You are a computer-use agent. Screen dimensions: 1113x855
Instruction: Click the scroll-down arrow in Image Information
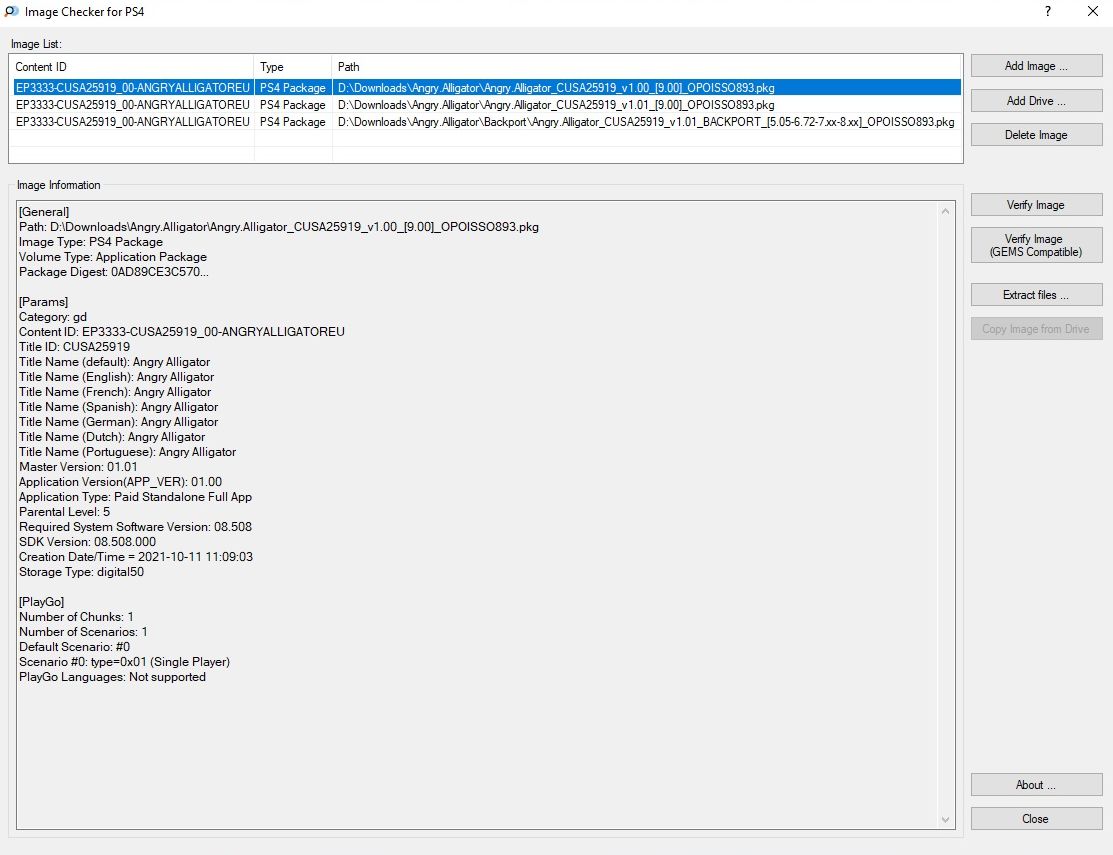945,820
